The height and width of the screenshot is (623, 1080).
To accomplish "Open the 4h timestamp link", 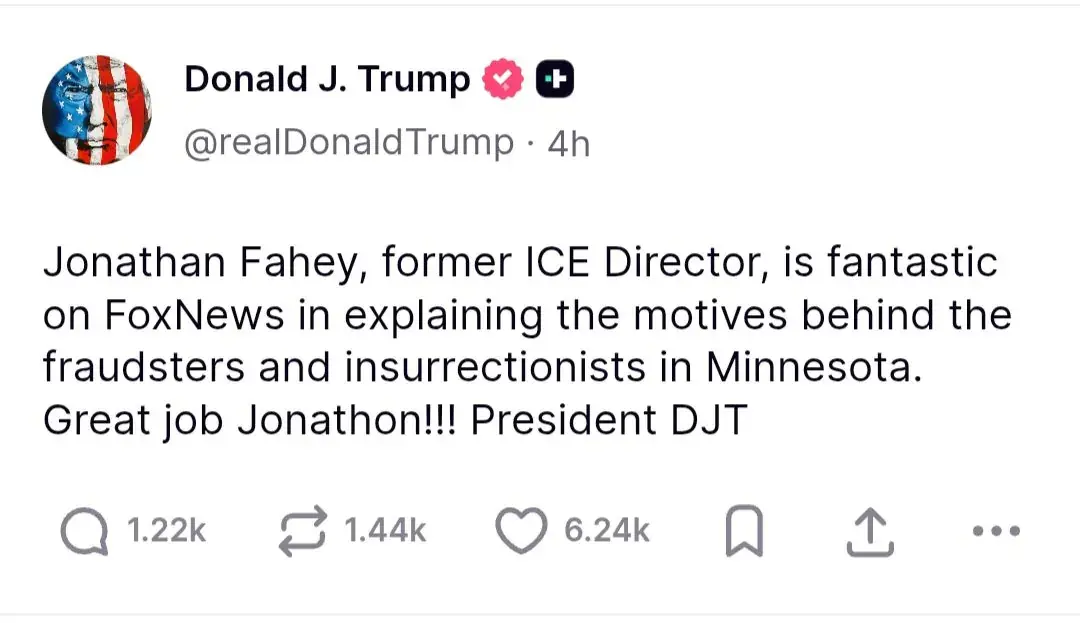I will (x=570, y=144).
